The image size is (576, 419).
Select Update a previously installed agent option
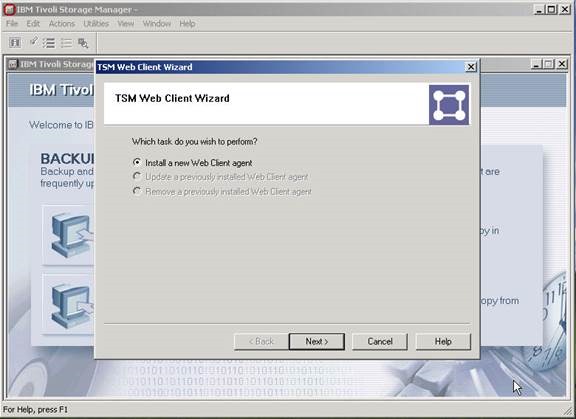click(220, 177)
